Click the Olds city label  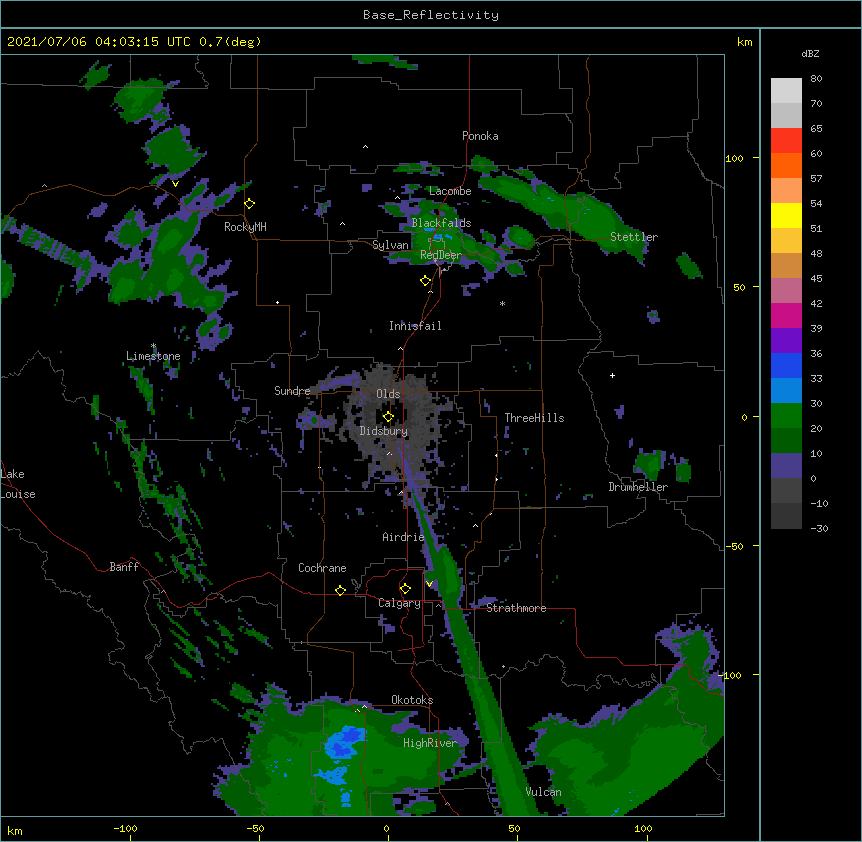[388, 394]
